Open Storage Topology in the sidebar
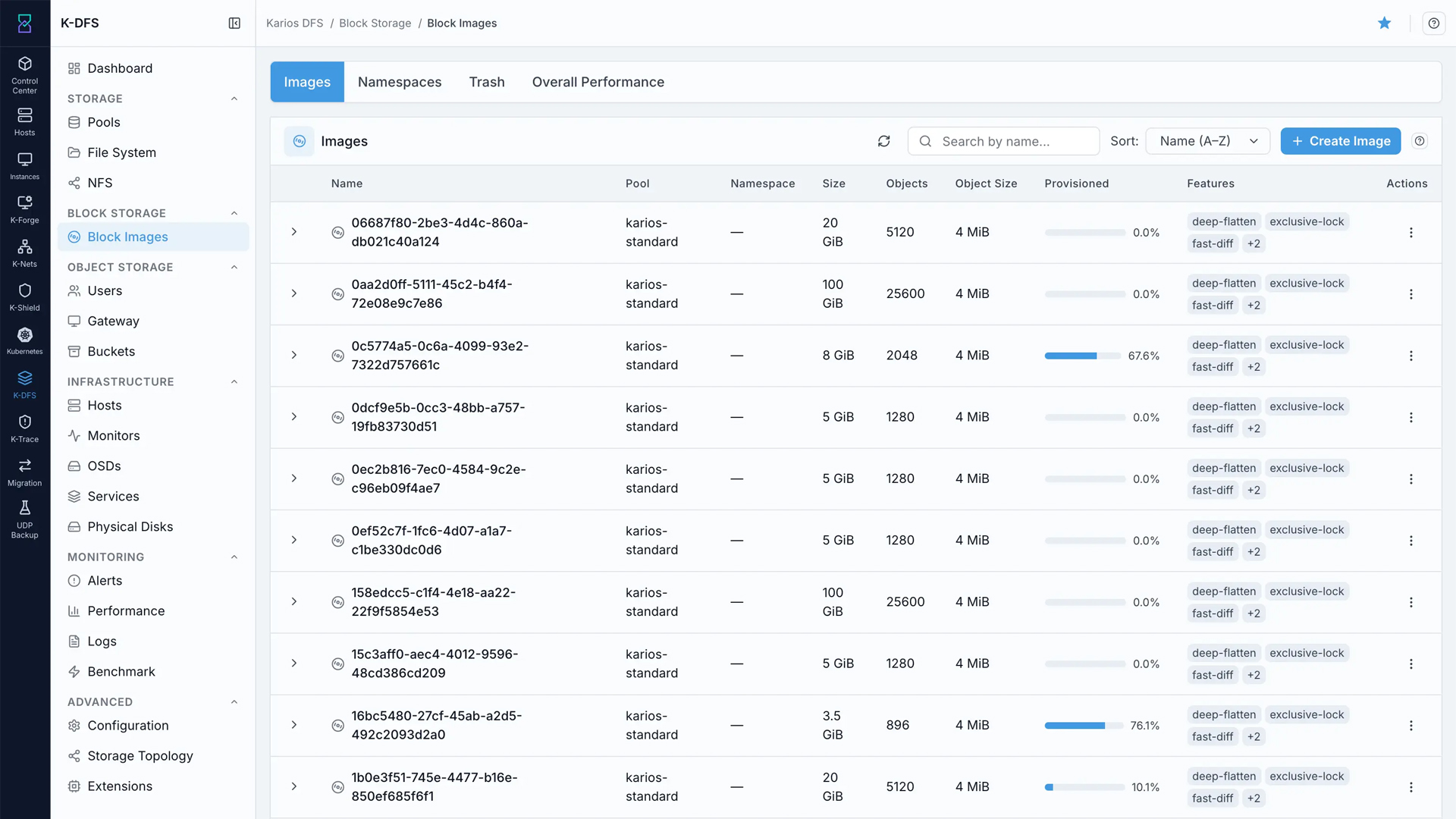Screen dimensions: 1456x819 153,755
